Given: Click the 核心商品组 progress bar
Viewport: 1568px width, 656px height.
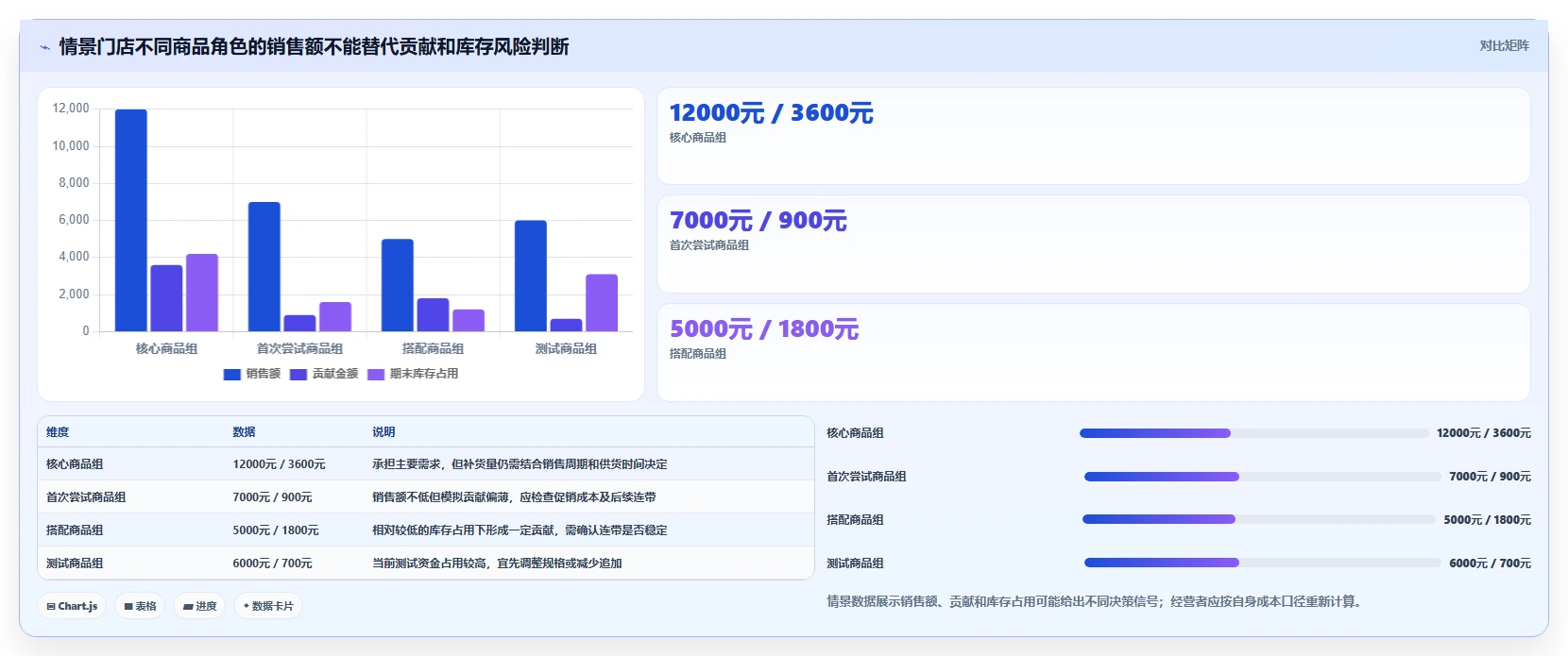Looking at the screenshot, I should tap(1253, 433).
